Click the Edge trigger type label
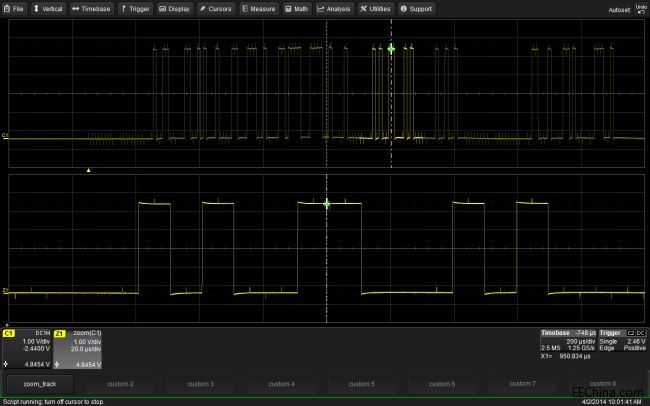650x406 pixels. [x=606, y=348]
